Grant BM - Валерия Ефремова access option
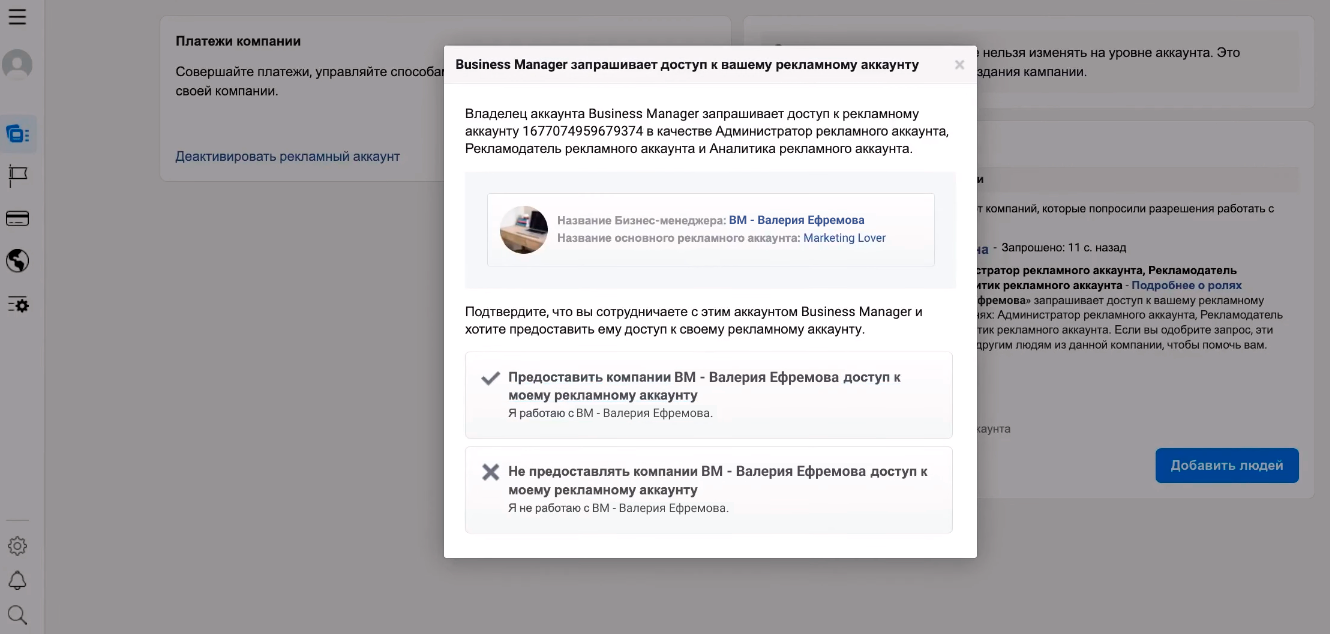1330x634 pixels. [709, 395]
